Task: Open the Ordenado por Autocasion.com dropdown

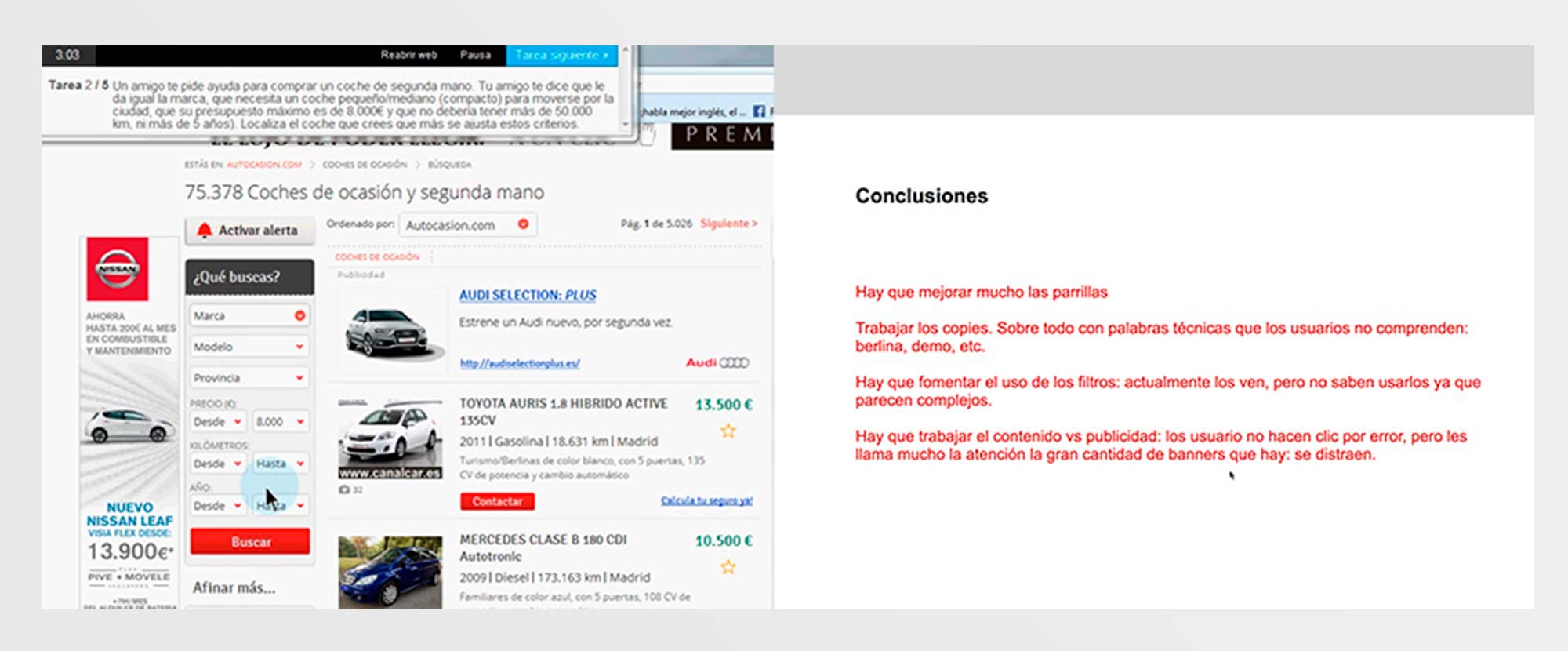Action: coord(468,225)
